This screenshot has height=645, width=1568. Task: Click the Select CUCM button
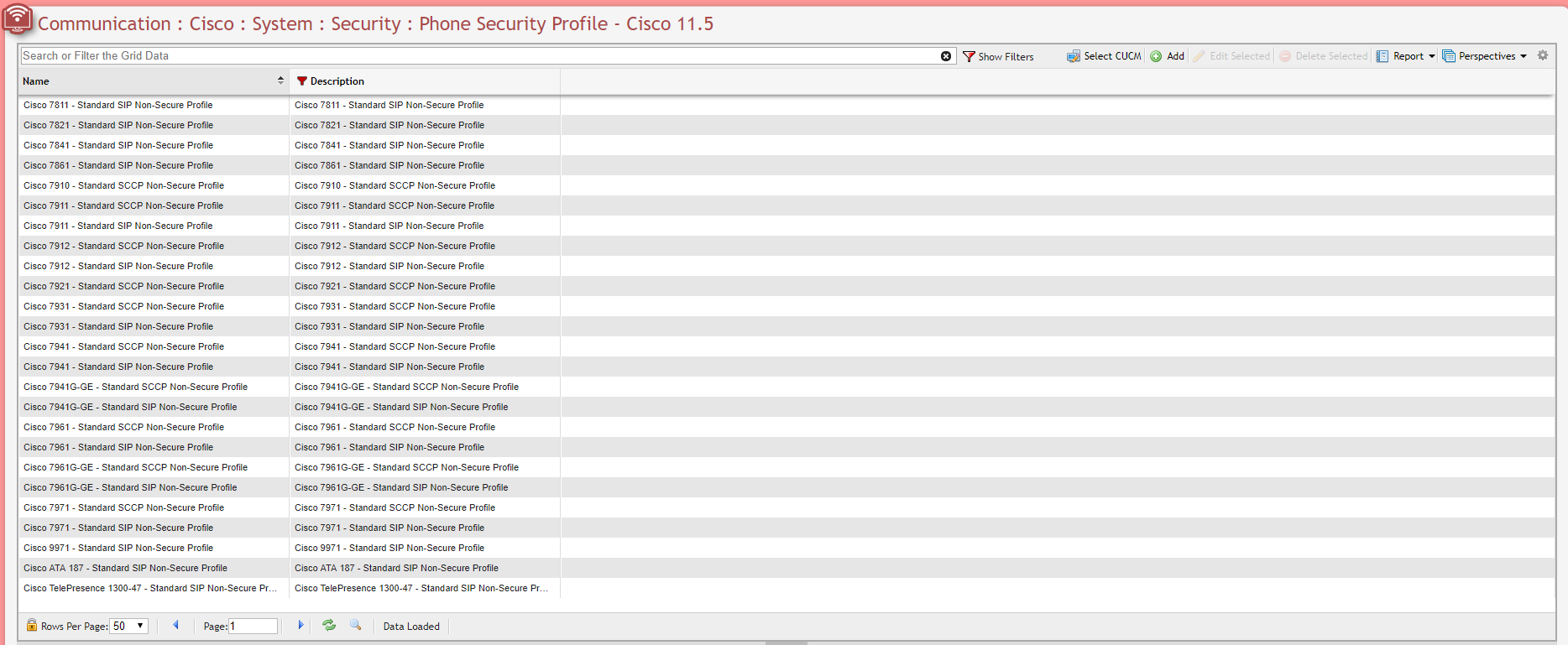tap(1104, 56)
